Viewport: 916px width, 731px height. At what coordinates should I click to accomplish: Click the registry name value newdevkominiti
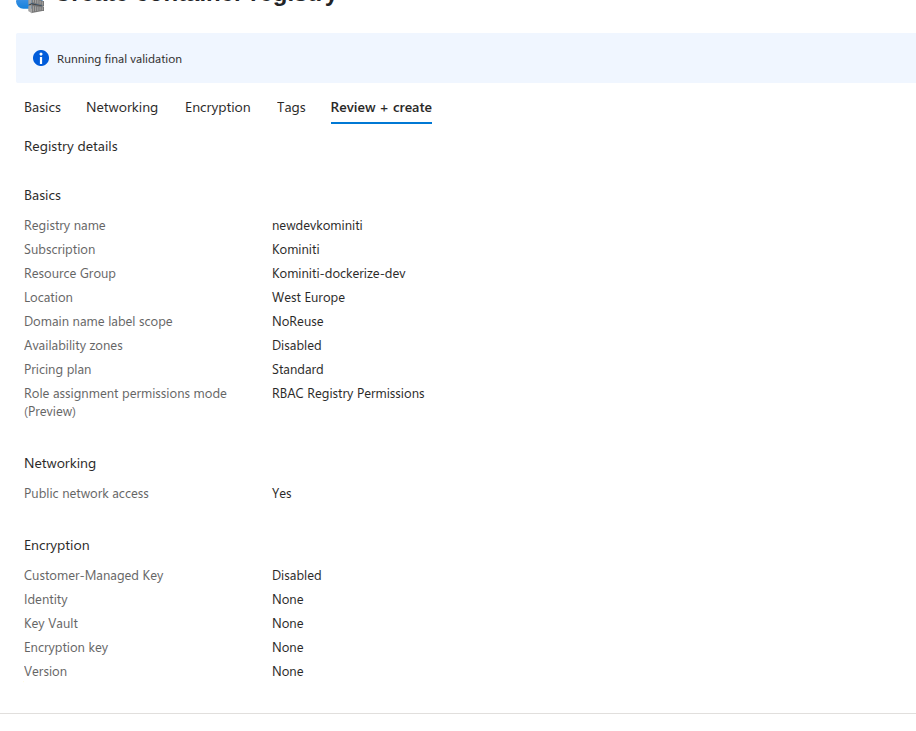coord(317,226)
